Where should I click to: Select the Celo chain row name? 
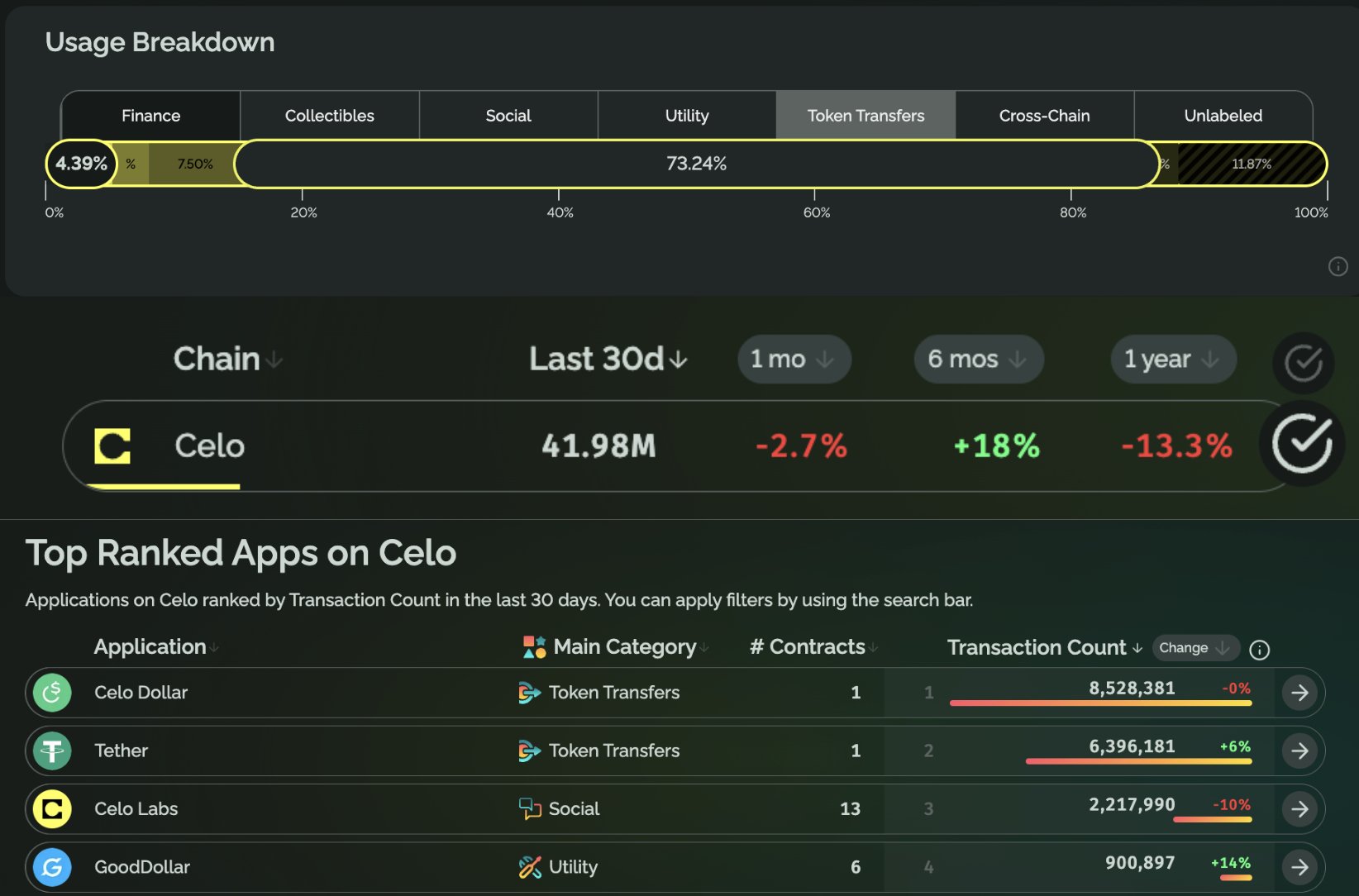point(210,446)
